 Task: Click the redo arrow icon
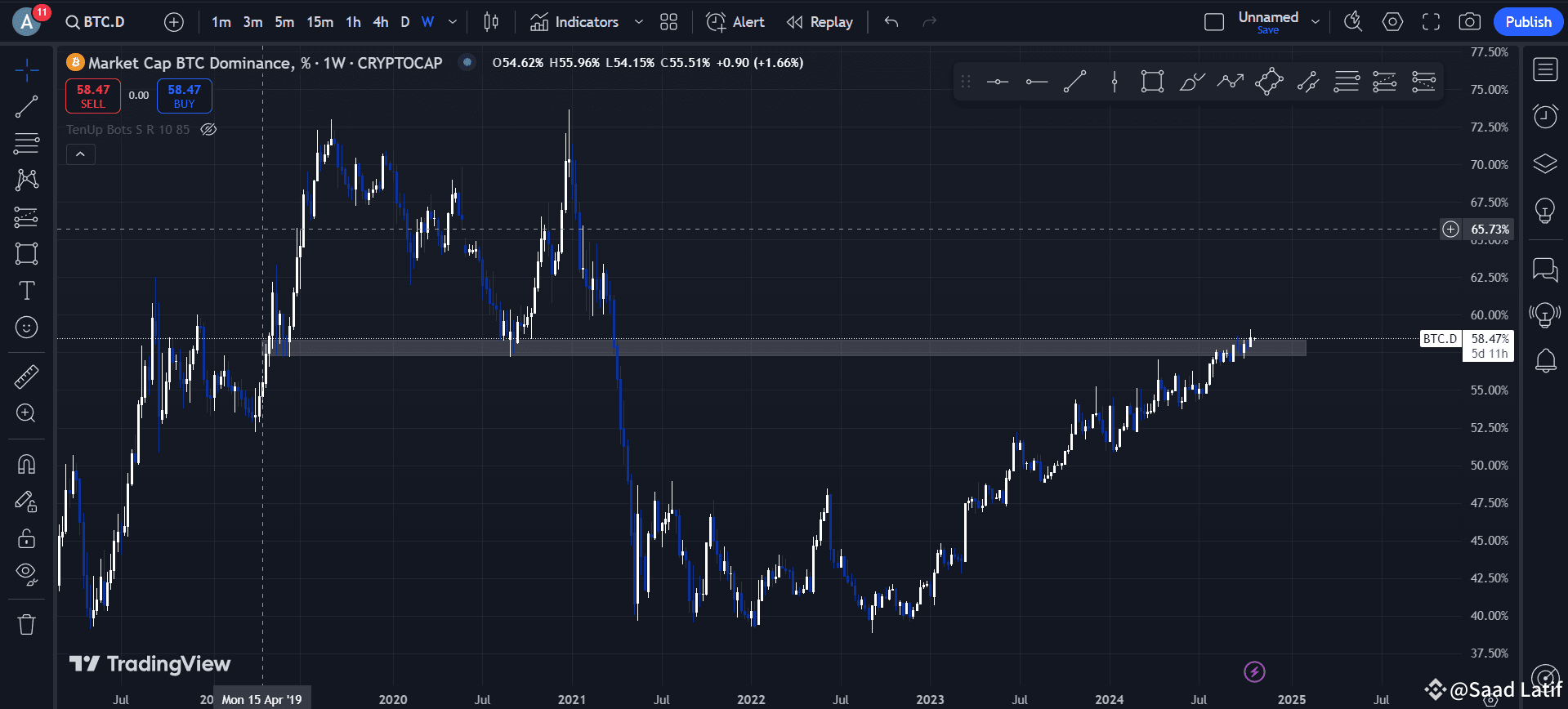929,22
